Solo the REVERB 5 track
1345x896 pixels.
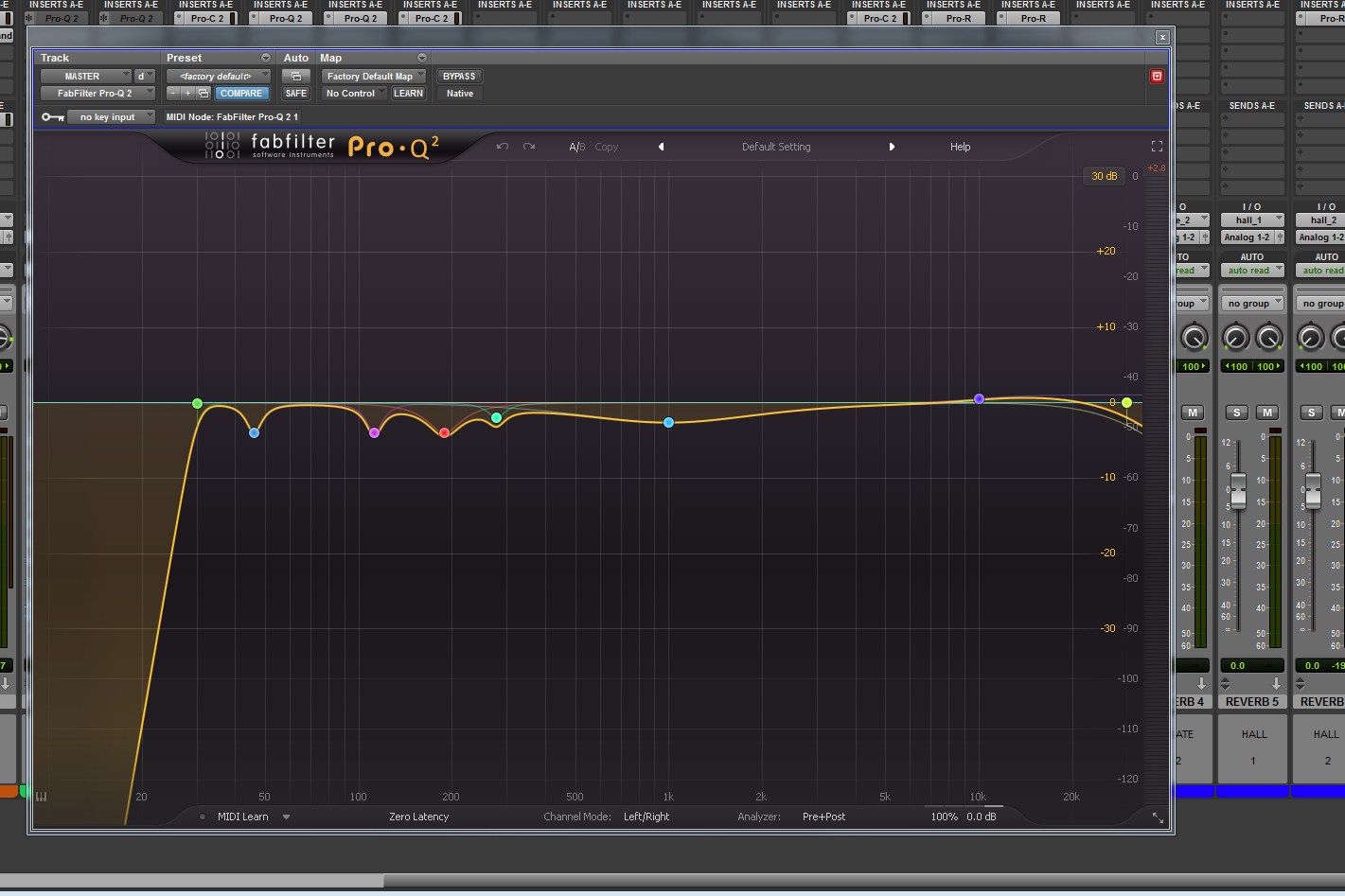tap(1236, 412)
